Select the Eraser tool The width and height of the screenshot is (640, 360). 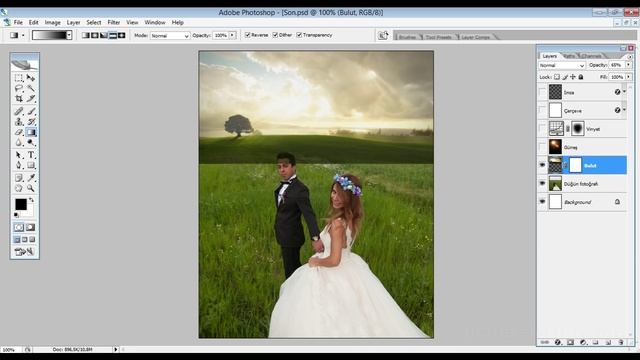pyautogui.click(x=19, y=132)
